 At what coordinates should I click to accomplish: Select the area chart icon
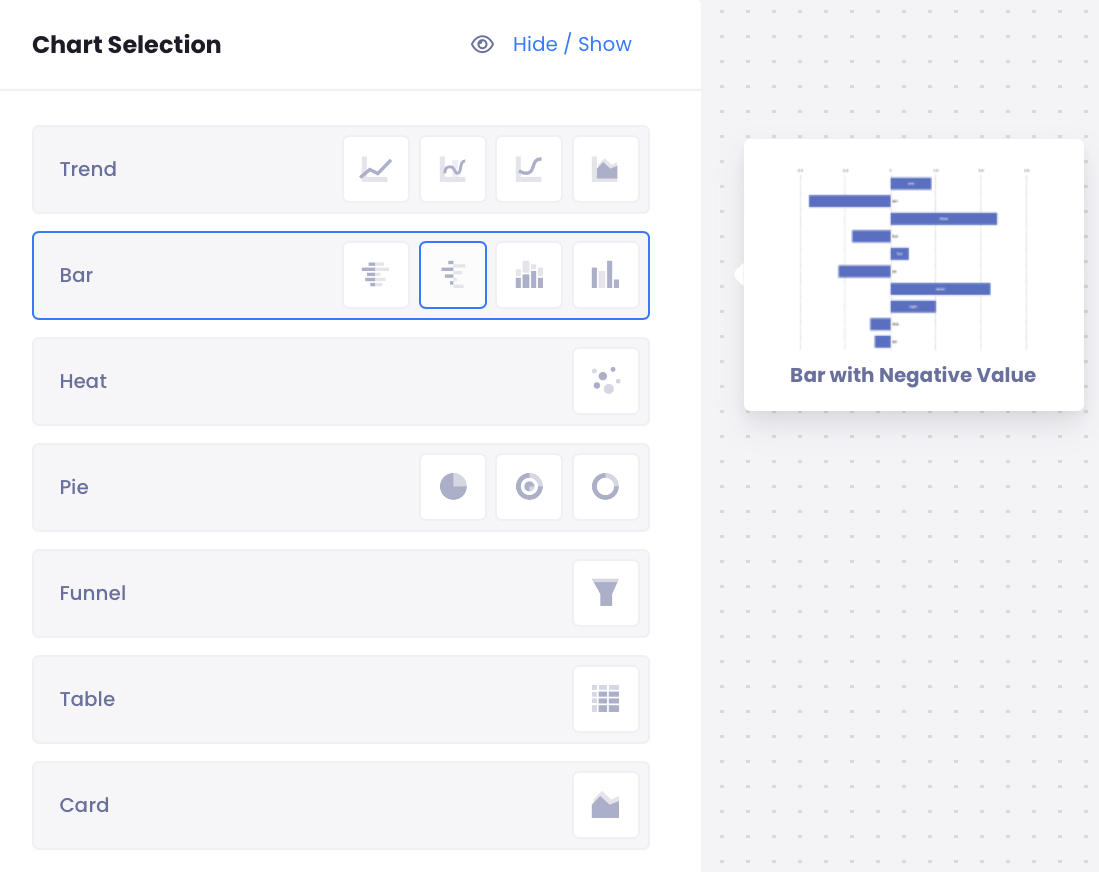pos(606,169)
